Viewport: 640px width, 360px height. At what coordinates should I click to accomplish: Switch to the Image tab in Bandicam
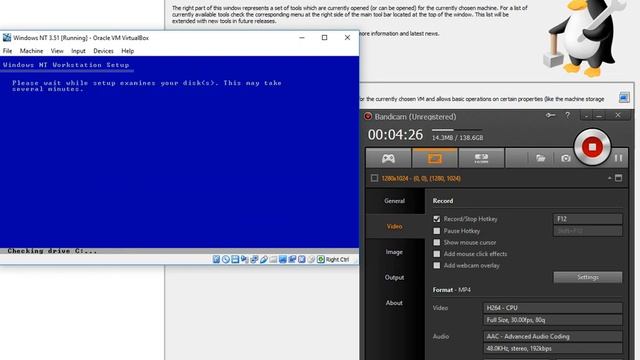click(x=394, y=252)
